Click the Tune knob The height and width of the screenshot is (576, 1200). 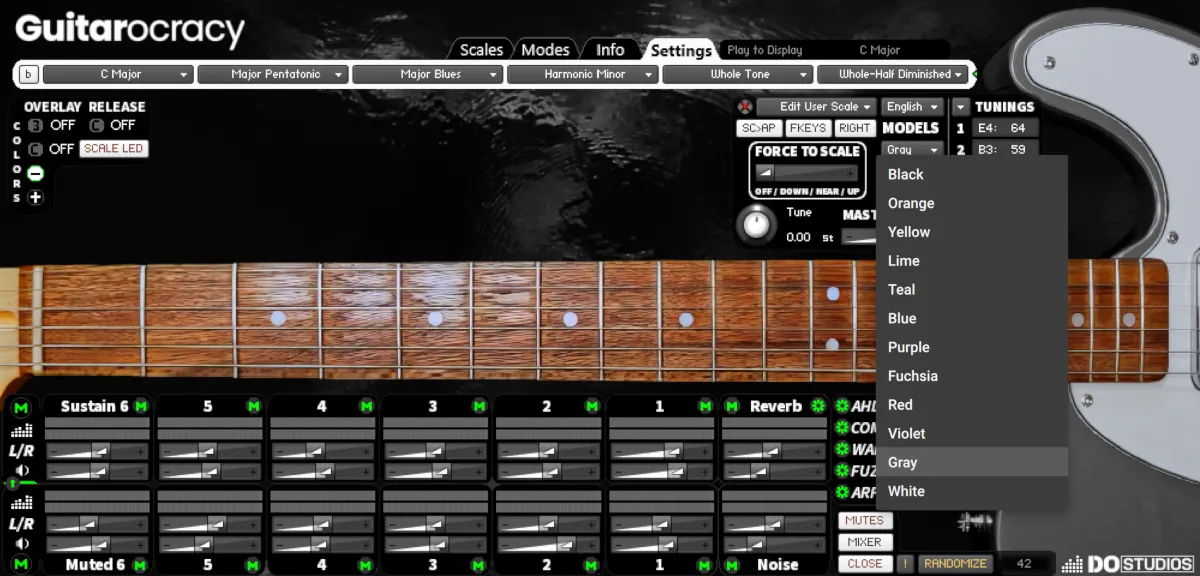pos(758,224)
